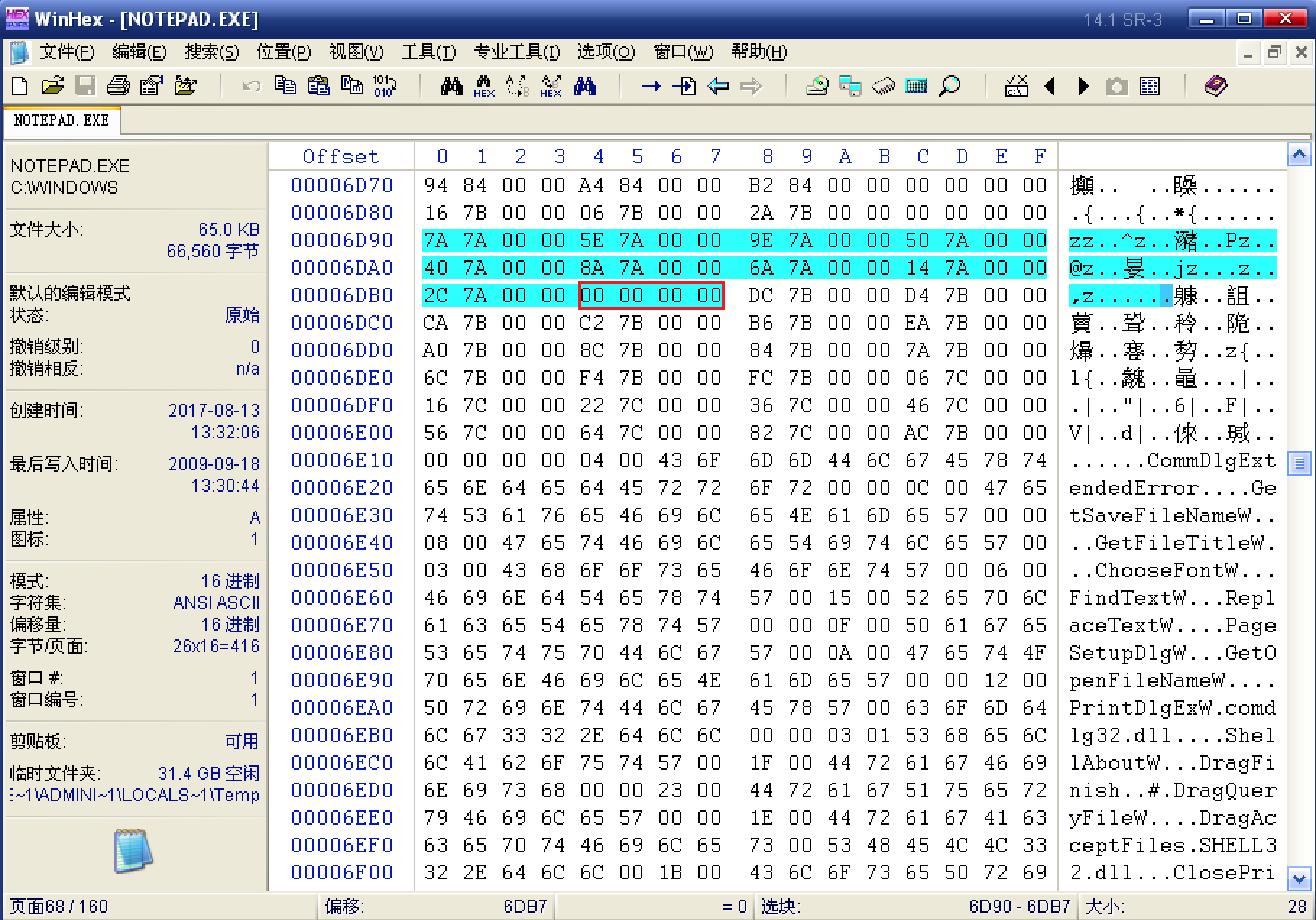This screenshot has height=920, width=1316.
Task: Click the scrollbar up arrow
Action: point(1299,155)
